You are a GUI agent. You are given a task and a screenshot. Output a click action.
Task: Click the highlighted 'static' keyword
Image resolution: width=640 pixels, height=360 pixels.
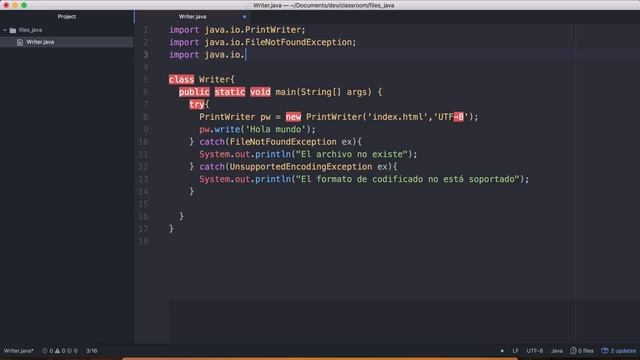point(230,92)
